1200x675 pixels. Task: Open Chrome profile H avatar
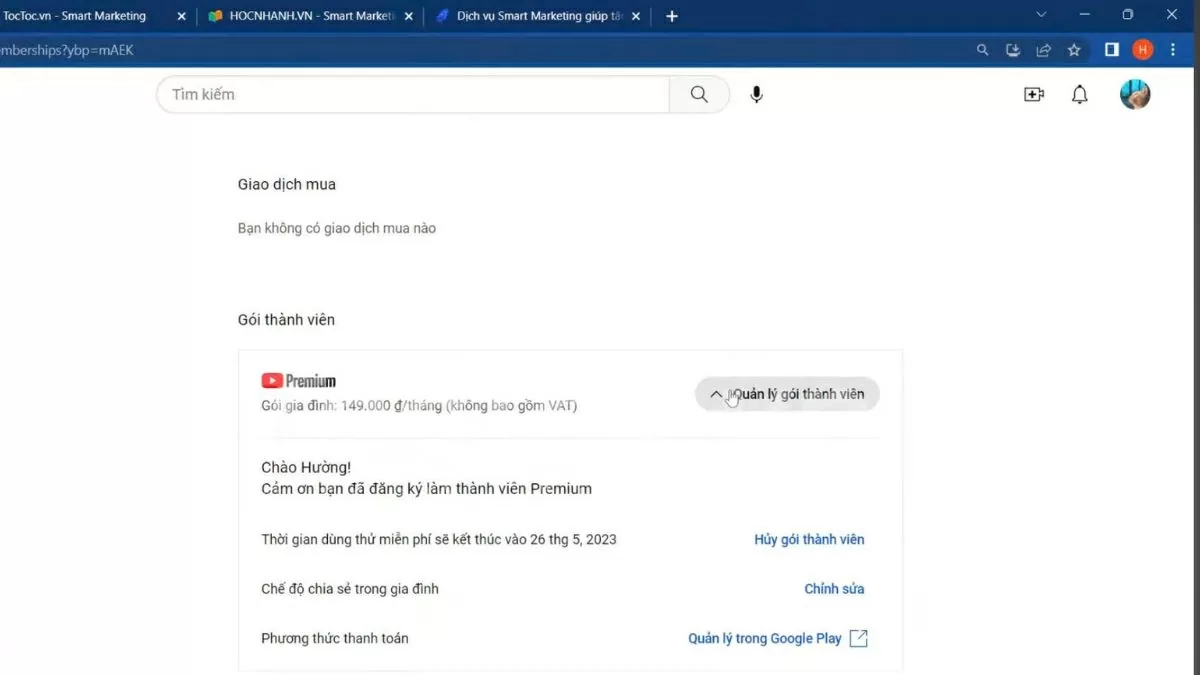(1142, 50)
